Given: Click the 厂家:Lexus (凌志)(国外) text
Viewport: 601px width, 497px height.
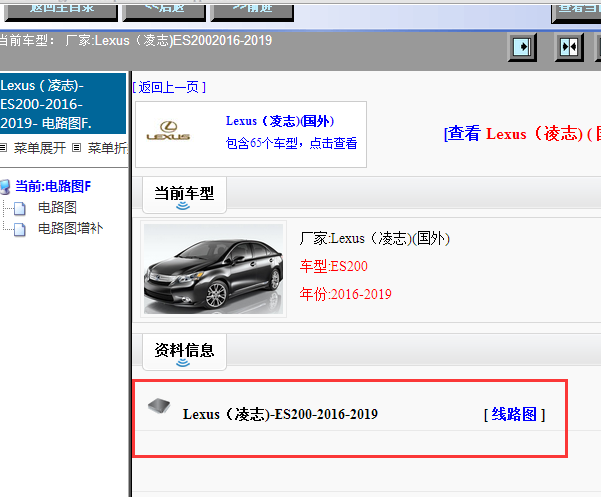Looking at the screenshot, I should [x=374, y=238].
